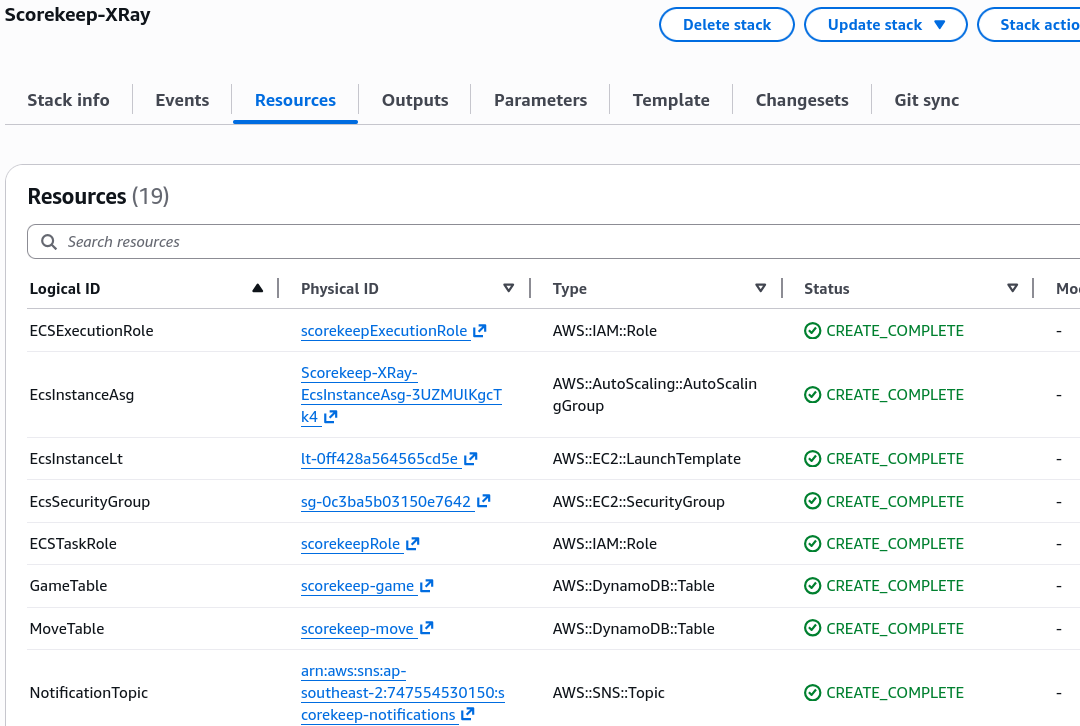Viewport: 1080px width, 726px height.
Task: Switch to the Git sync tab
Action: click(x=926, y=100)
